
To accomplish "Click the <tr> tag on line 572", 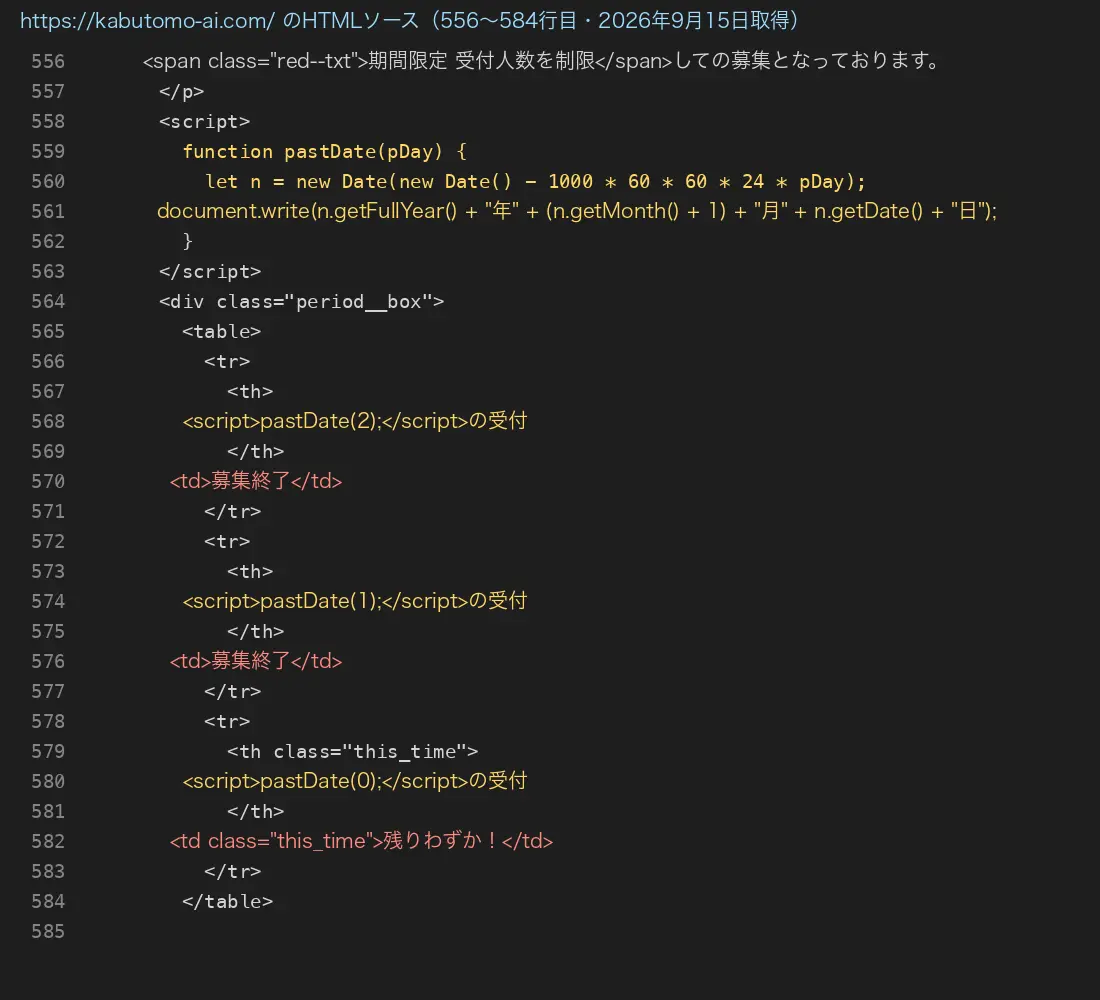I will point(227,542).
